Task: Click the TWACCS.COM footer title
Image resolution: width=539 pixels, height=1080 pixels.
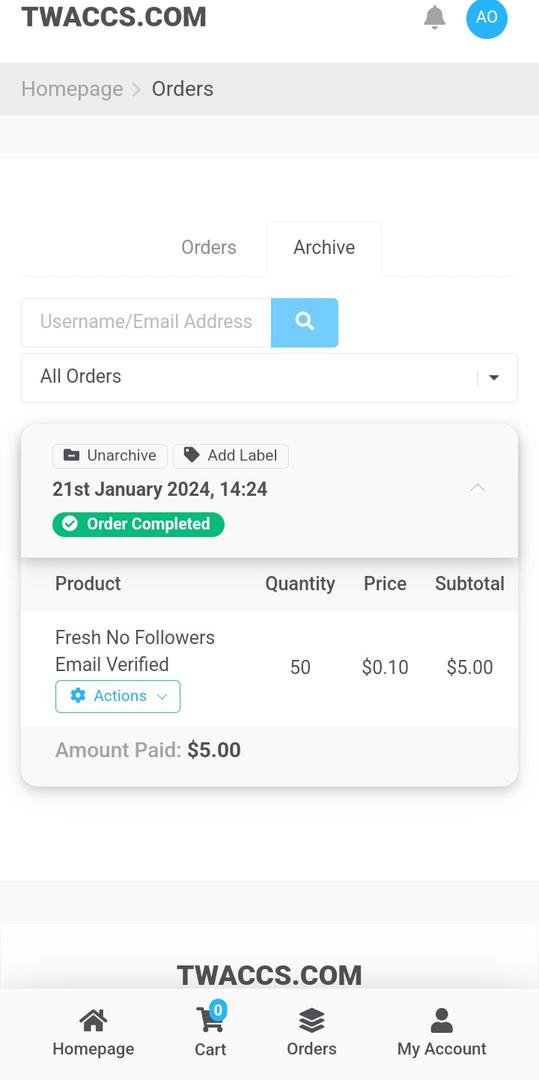Action: (269, 975)
